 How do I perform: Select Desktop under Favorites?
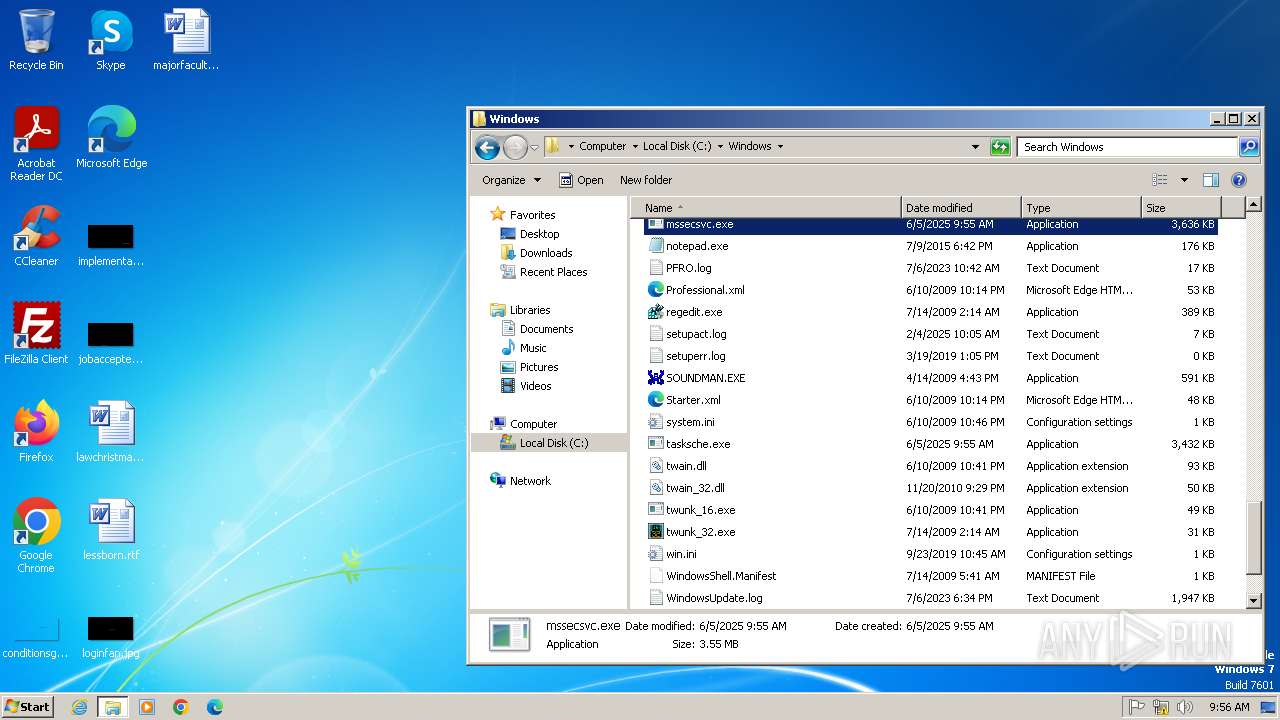coord(539,234)
